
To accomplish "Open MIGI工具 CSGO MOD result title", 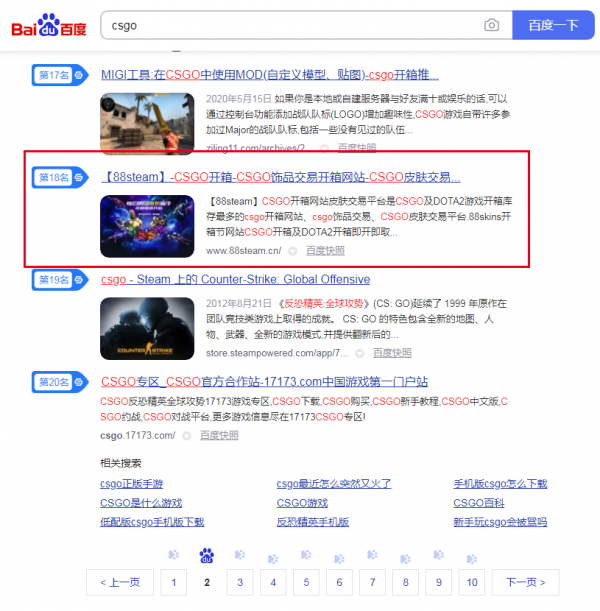I will pyautogui.click(x=270, y=74).
